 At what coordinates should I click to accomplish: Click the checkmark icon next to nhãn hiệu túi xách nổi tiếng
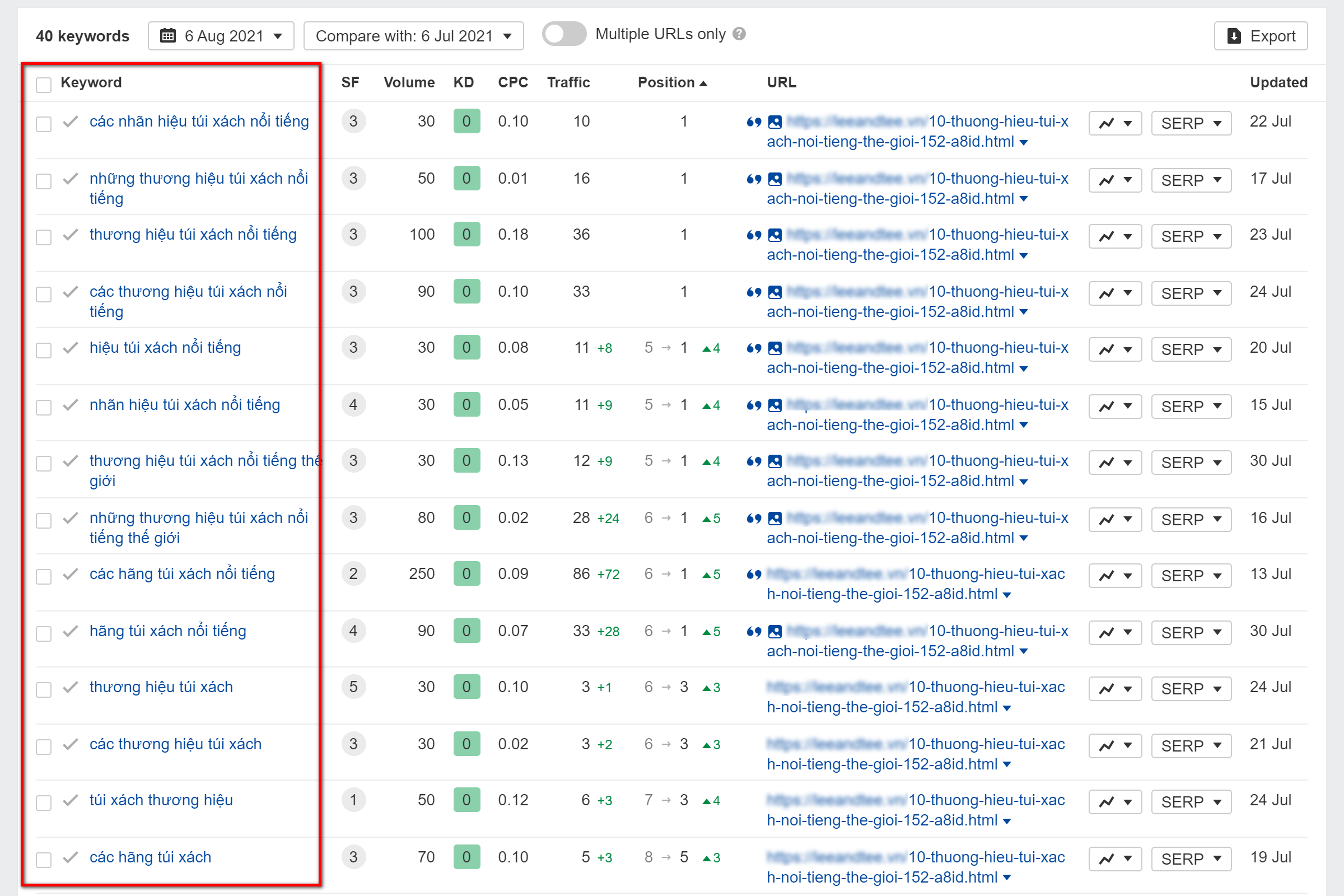coord(71,405)
